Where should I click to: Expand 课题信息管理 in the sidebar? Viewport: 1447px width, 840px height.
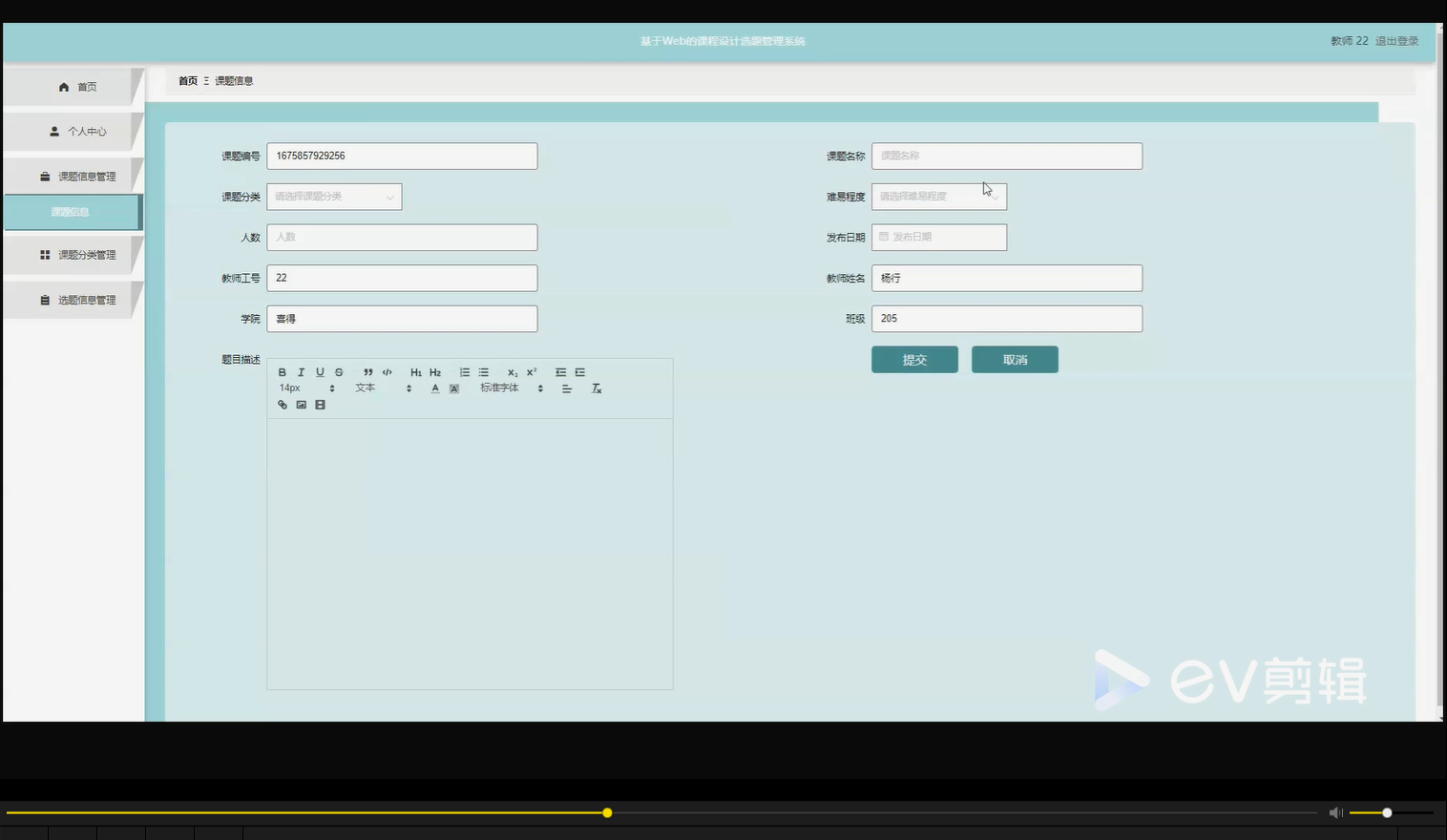point(73,177)
